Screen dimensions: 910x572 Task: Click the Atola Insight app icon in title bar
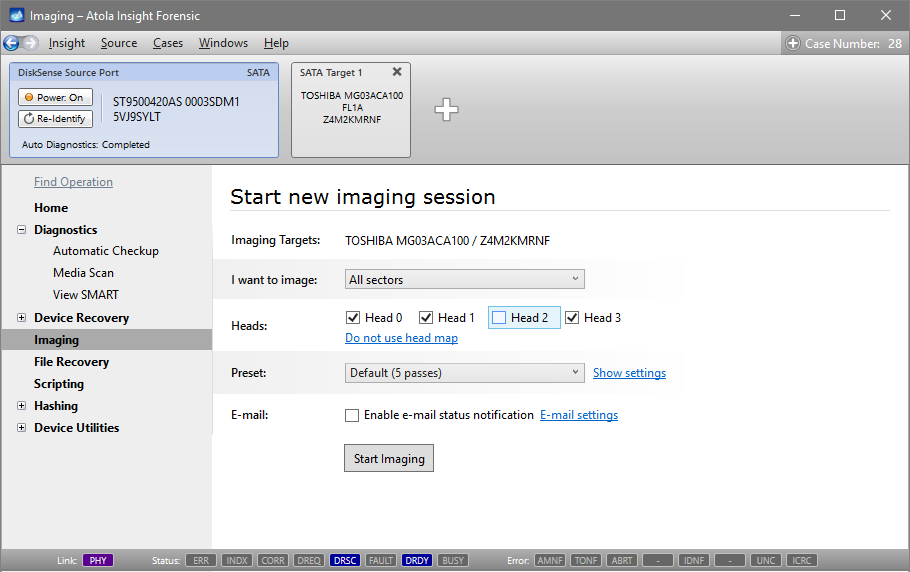coord(17,16)
